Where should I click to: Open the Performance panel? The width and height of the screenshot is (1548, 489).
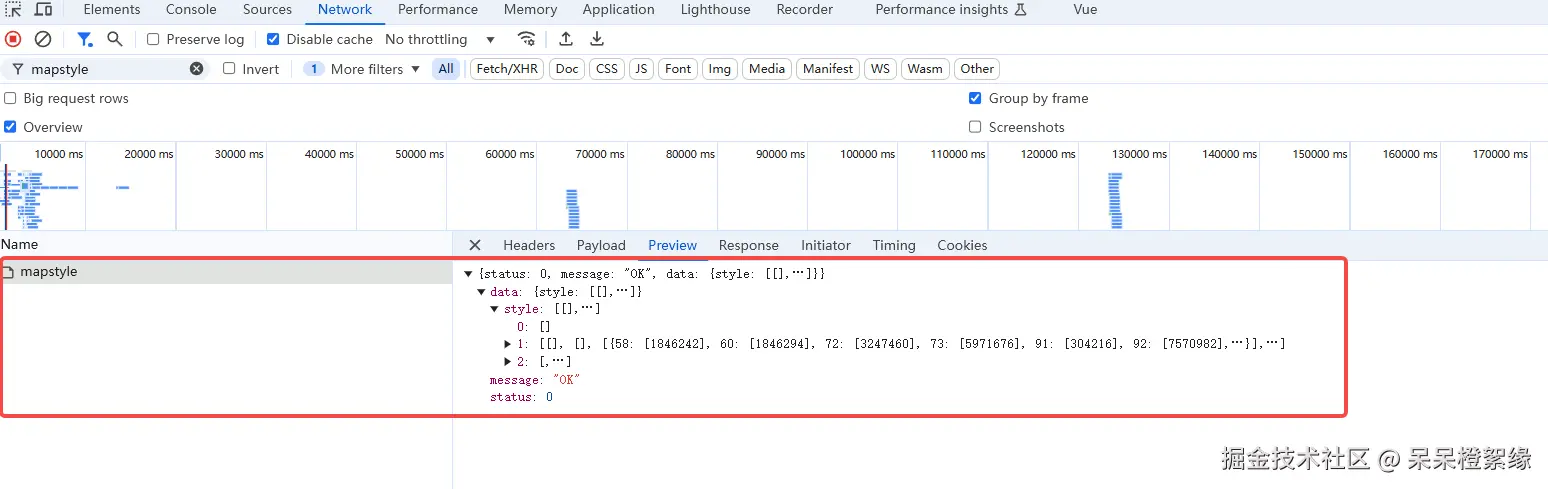pos(438,9)
